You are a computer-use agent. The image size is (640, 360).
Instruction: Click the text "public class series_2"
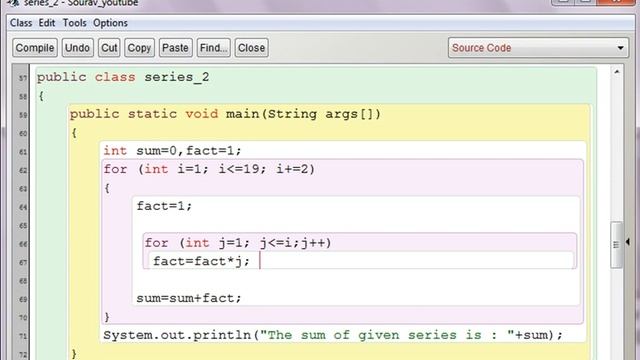[123, 77]
